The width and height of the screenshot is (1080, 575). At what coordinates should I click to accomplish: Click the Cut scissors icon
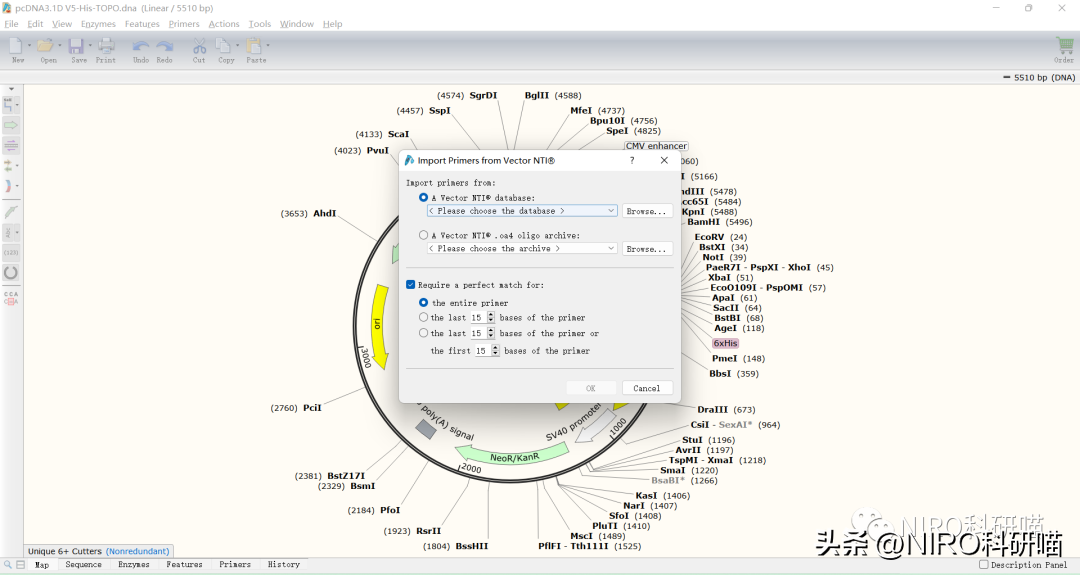199,46
